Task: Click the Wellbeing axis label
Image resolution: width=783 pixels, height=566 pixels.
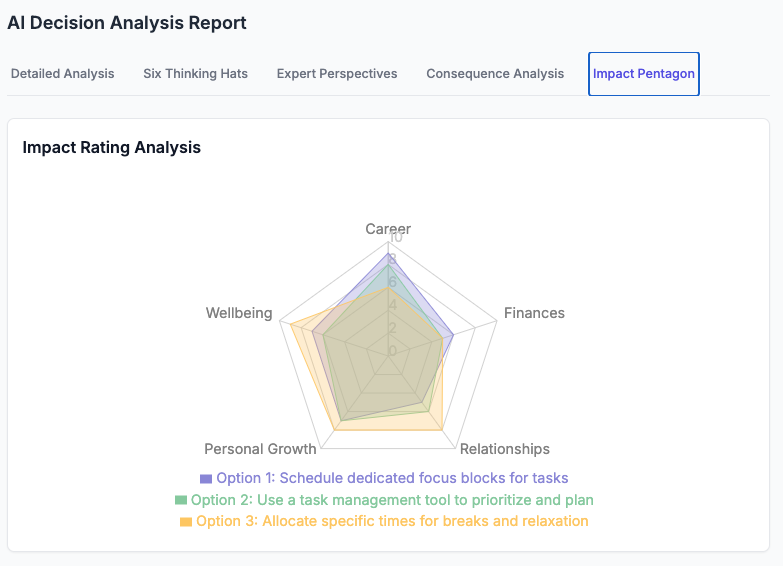Action: pos(239,313)
